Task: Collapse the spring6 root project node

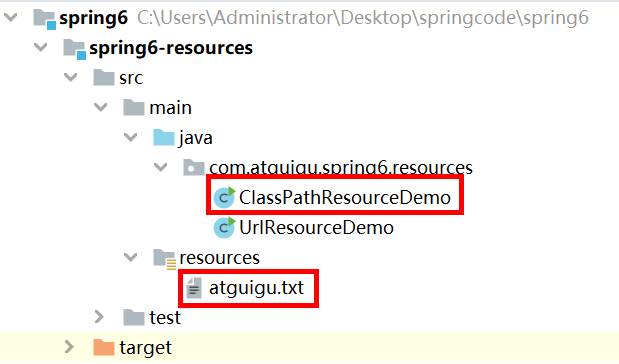Action: tap(10, 17)
